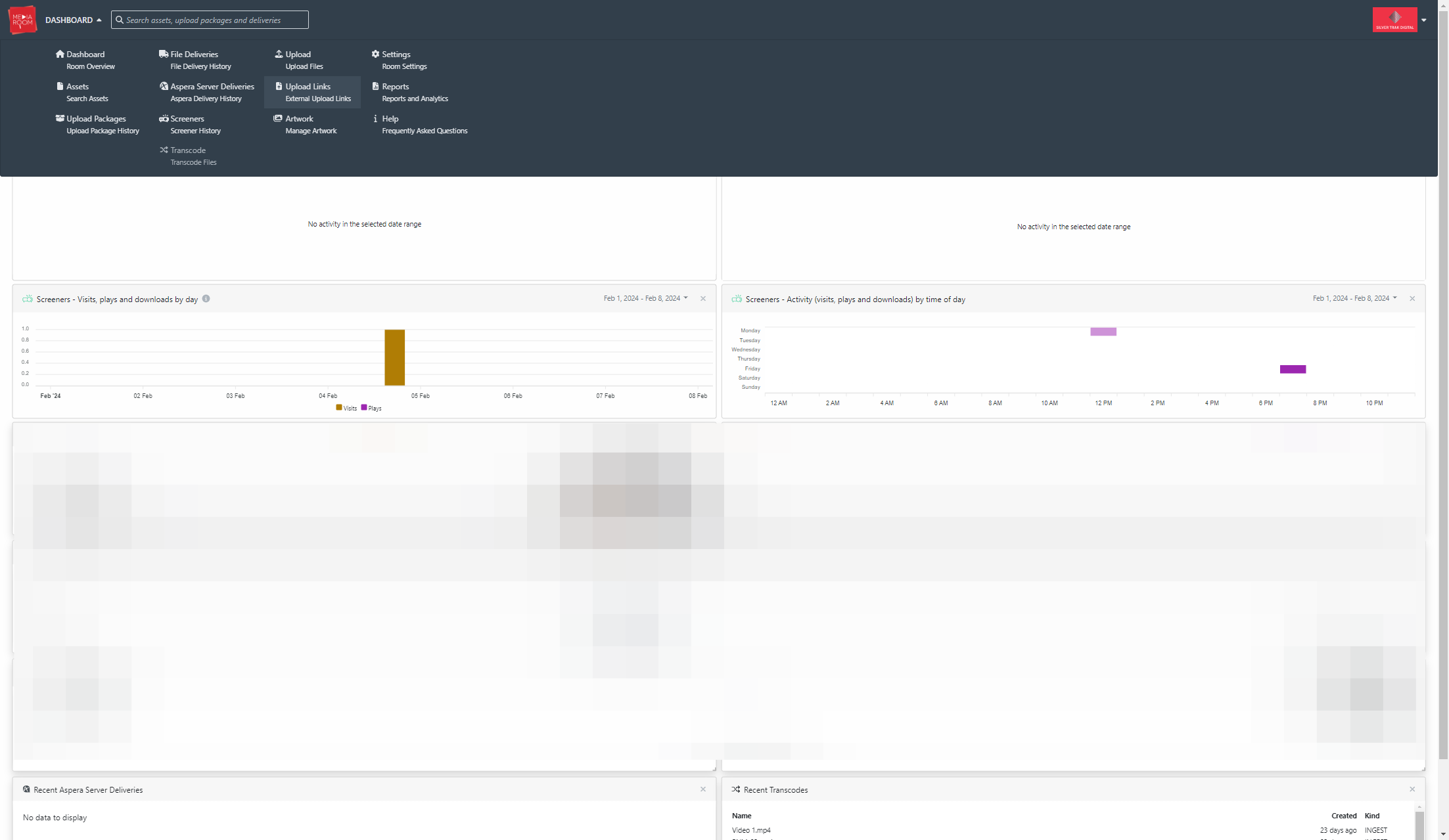Click the Upload arrow icon
The width and height of the screenshot is (1449, 840).
(x=279, y=54)
